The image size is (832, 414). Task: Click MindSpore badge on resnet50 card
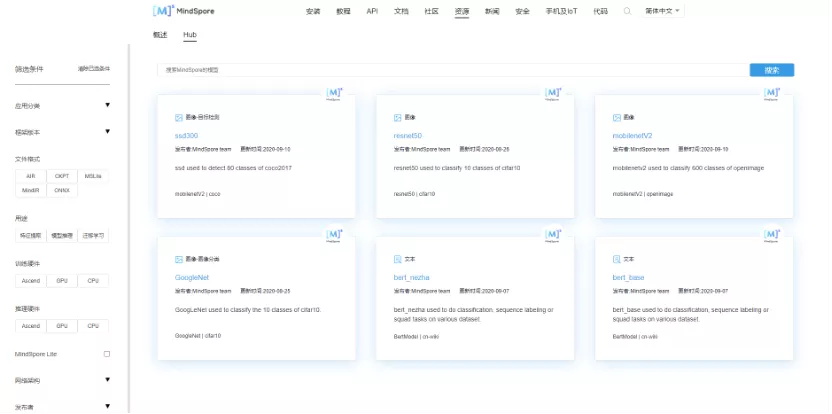click(x=552, y=94)
